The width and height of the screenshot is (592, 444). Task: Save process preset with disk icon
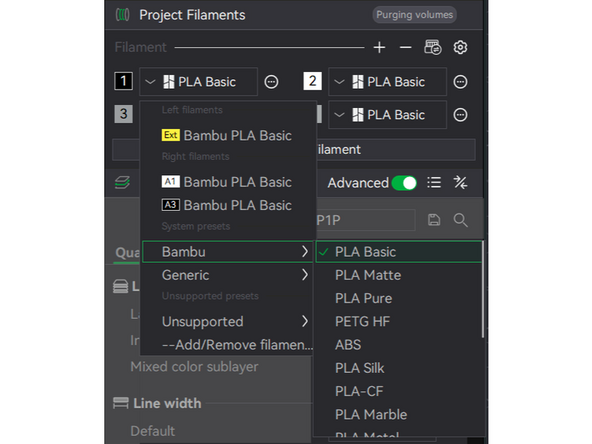[434, 220]
